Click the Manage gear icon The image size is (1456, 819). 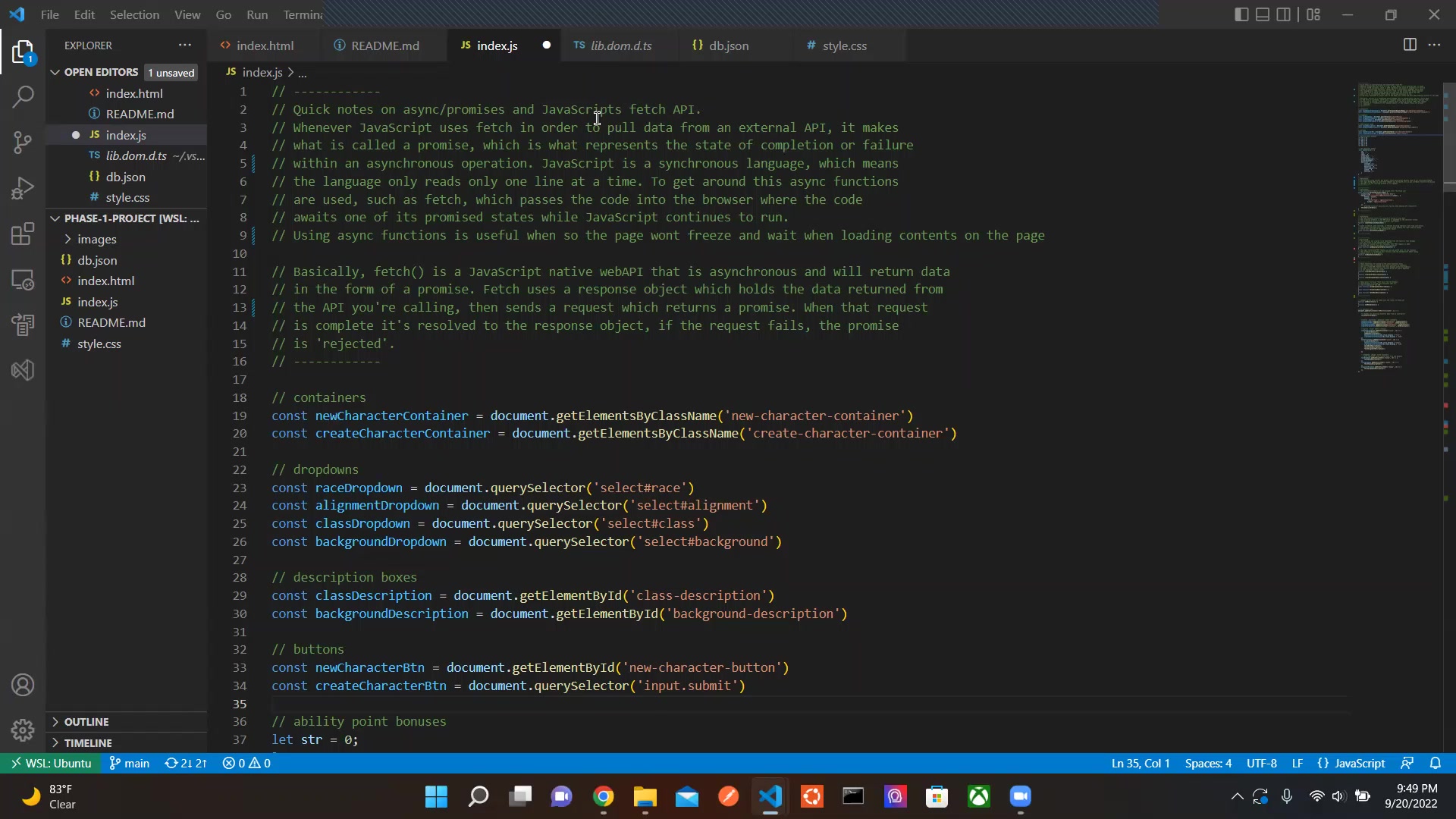coord(23,730)
